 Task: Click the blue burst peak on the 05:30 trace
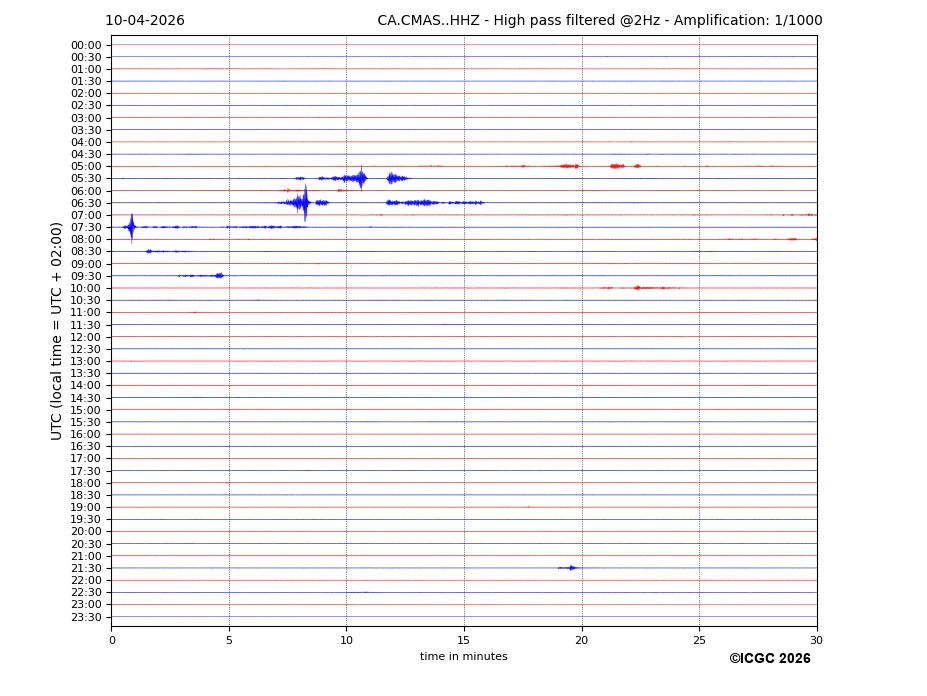tap(361, 178)
